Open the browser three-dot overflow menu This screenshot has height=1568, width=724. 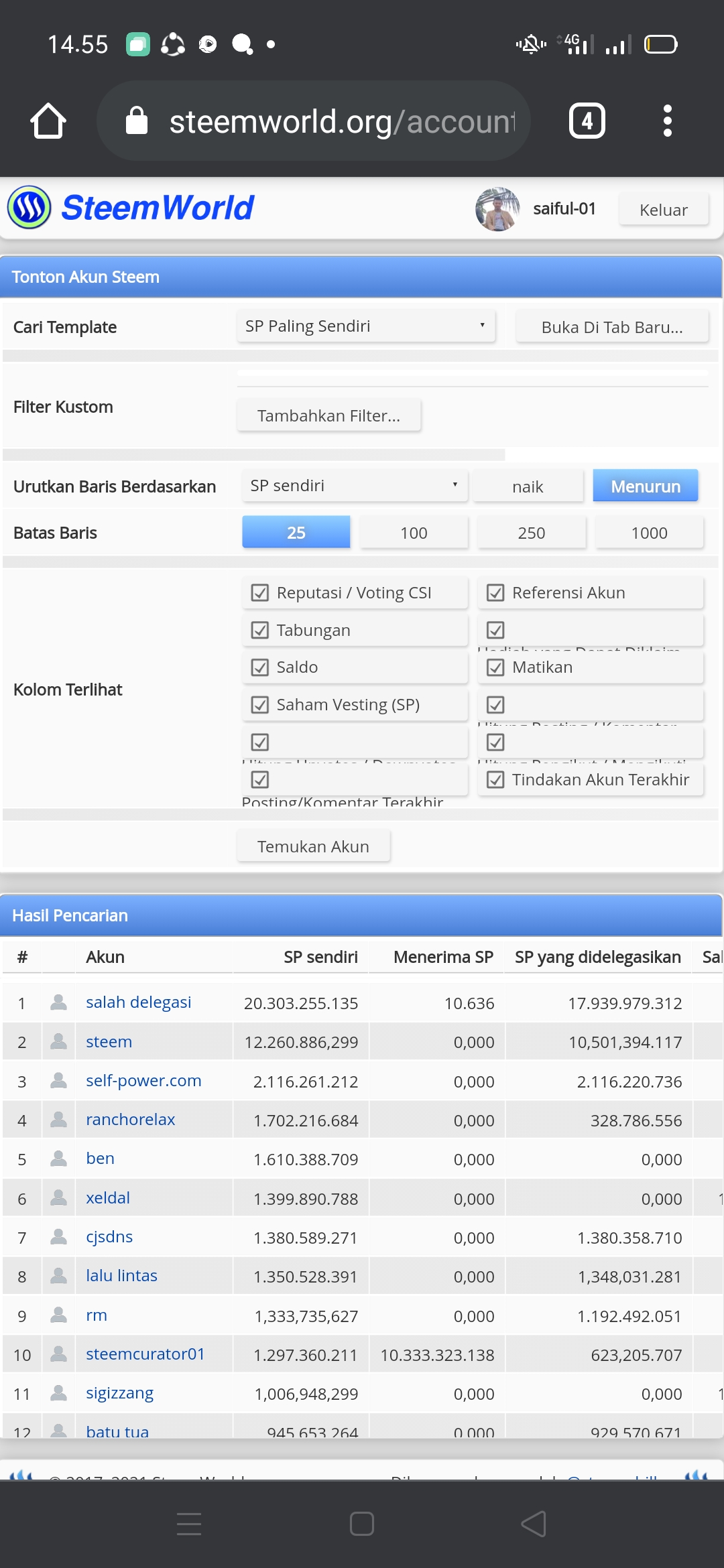coord(667,121)
